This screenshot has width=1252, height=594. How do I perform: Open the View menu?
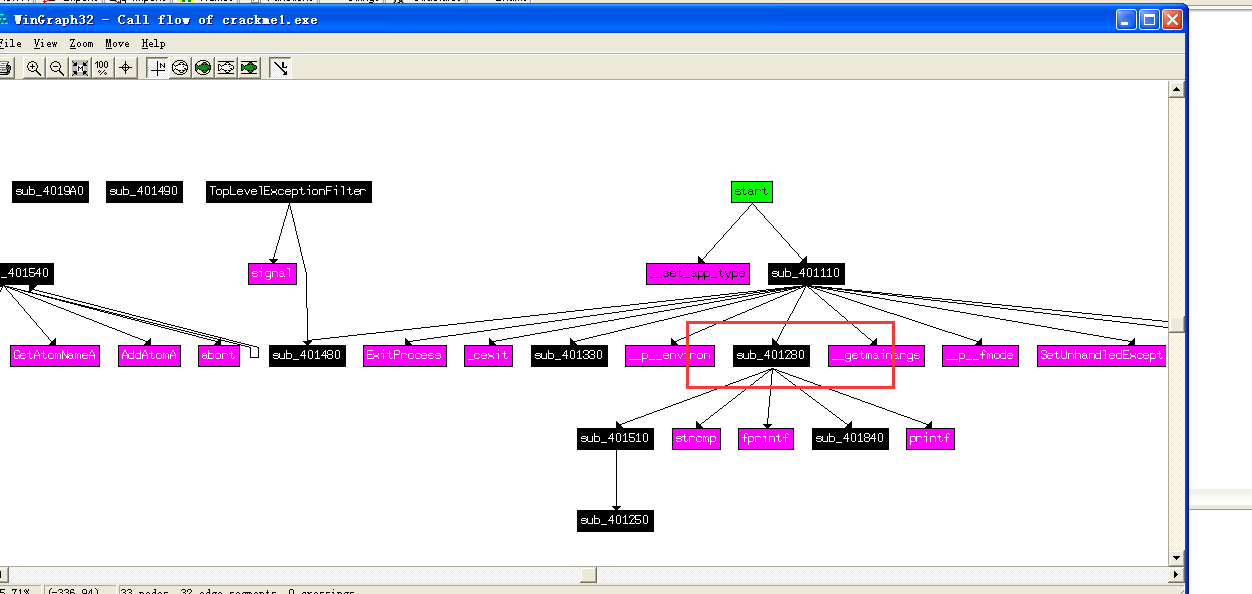coord(46,44)
